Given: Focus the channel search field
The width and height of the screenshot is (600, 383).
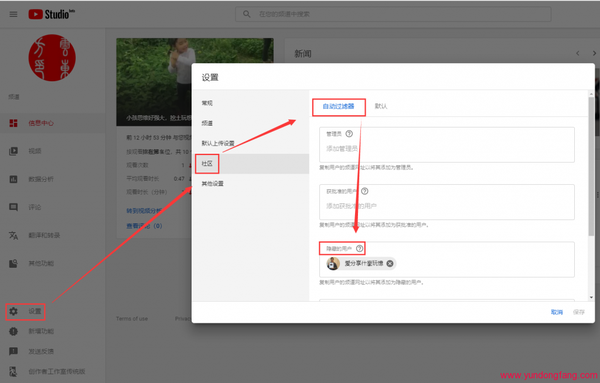Looking at the screenshot, I should tap(393, 14).
